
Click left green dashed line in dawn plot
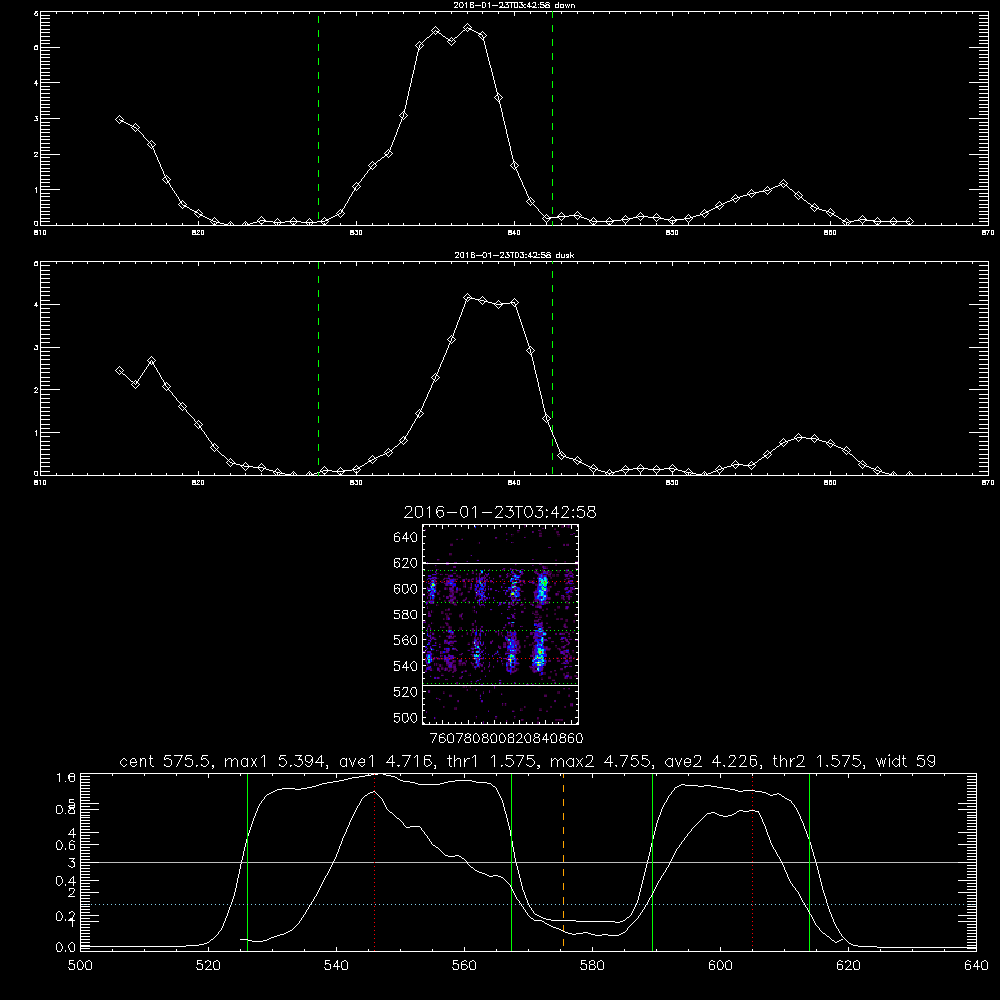click(318, 118)
